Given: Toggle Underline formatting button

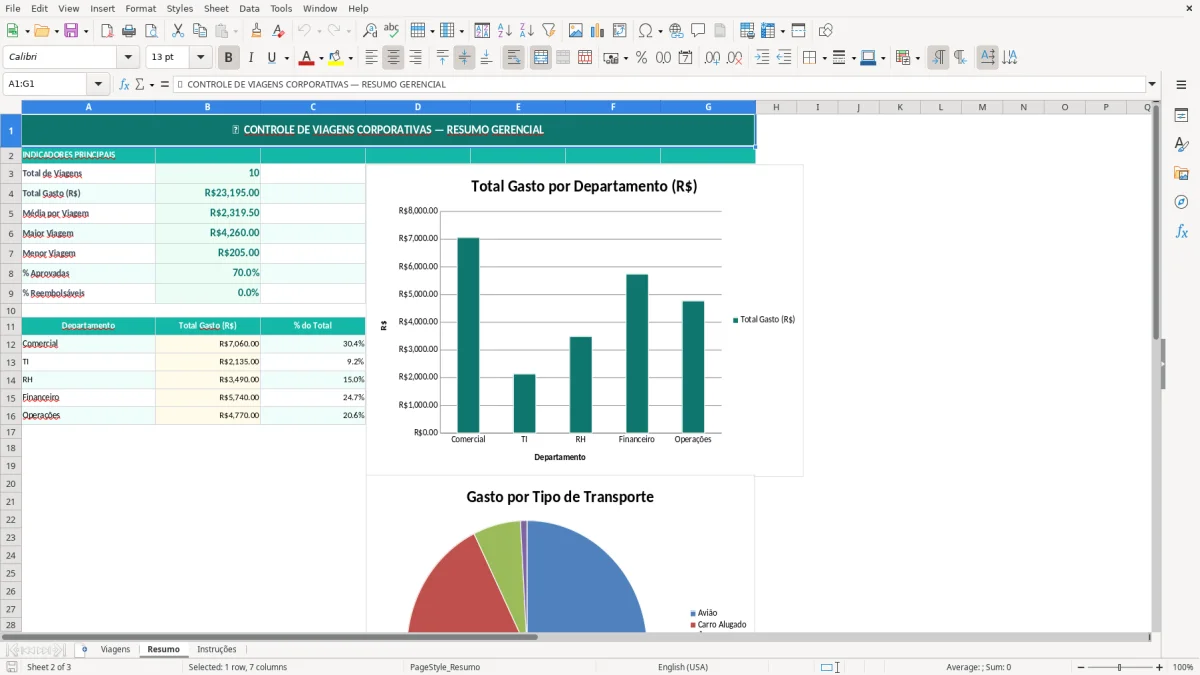Looking at the screenshot, I should coord(271,58).
